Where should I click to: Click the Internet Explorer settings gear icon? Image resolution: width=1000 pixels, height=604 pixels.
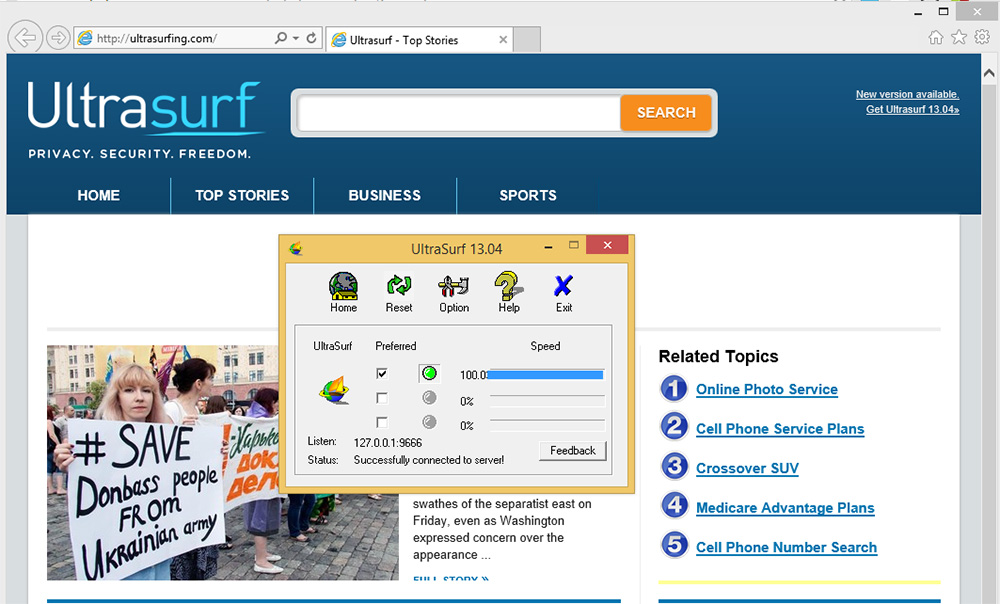(981, 36)
